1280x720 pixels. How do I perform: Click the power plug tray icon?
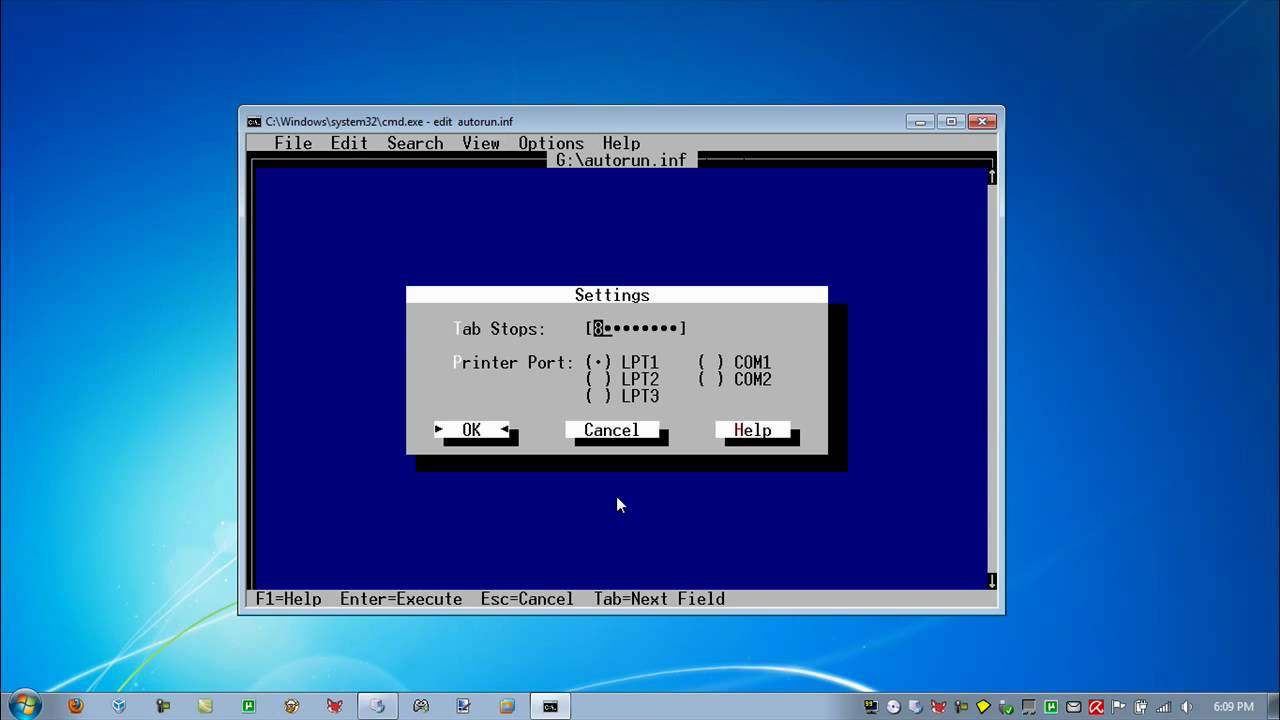point(1140,707)
